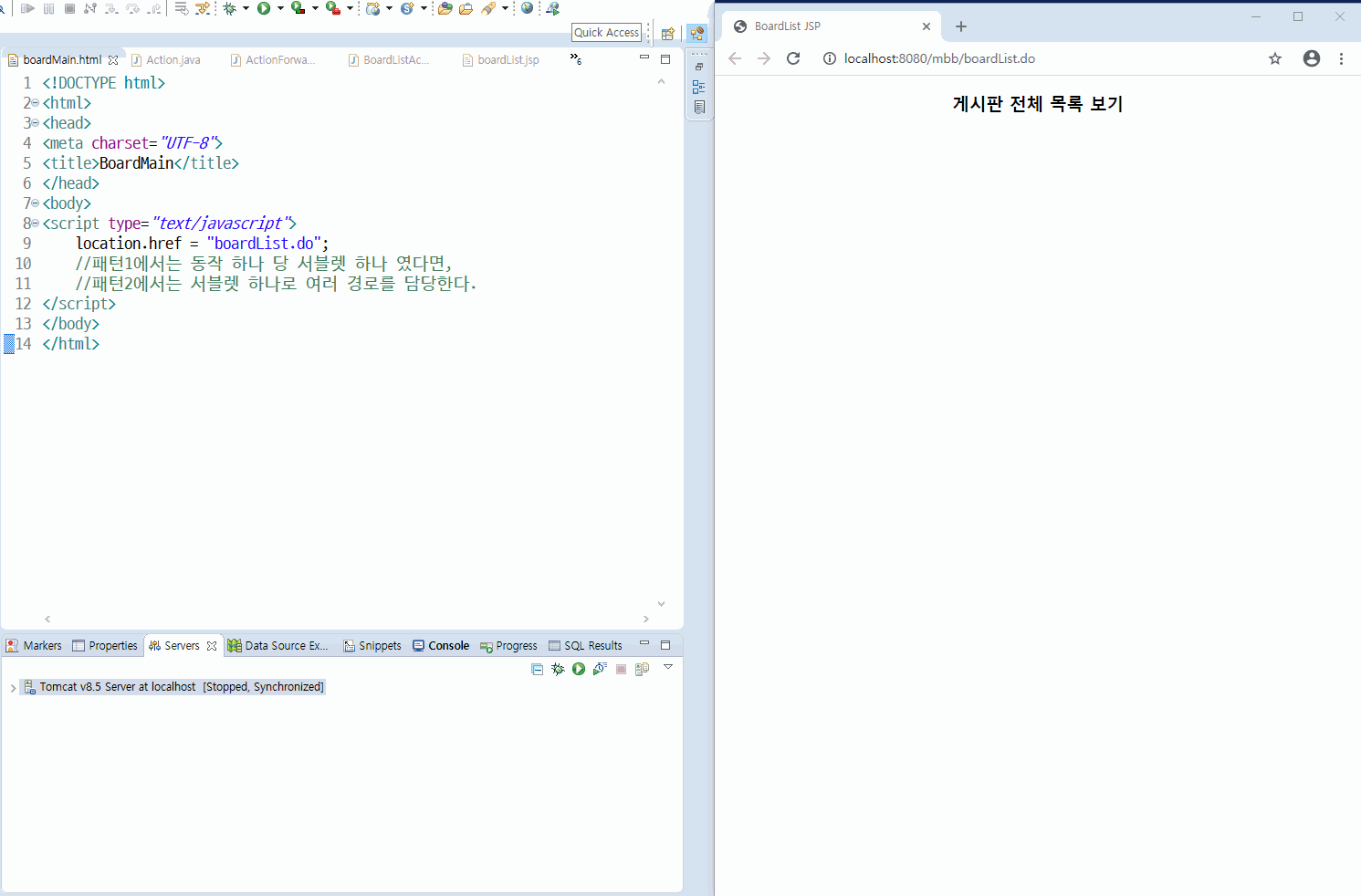1361x896 pixels.
Task: Open the Debug dropdown arrow in the main toolbar
Action: click(246, 8)
